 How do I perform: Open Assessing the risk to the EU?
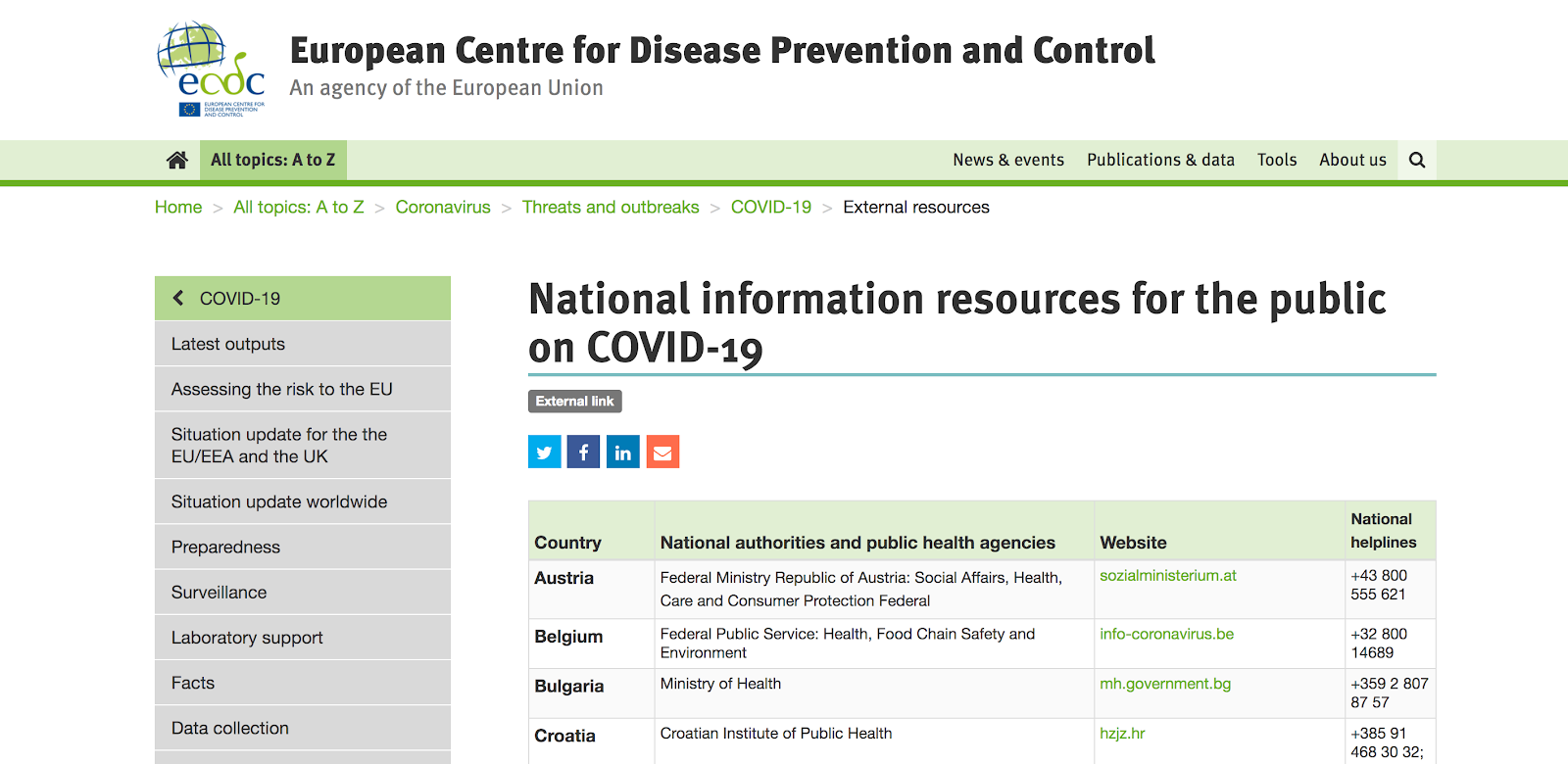(303, 389)
